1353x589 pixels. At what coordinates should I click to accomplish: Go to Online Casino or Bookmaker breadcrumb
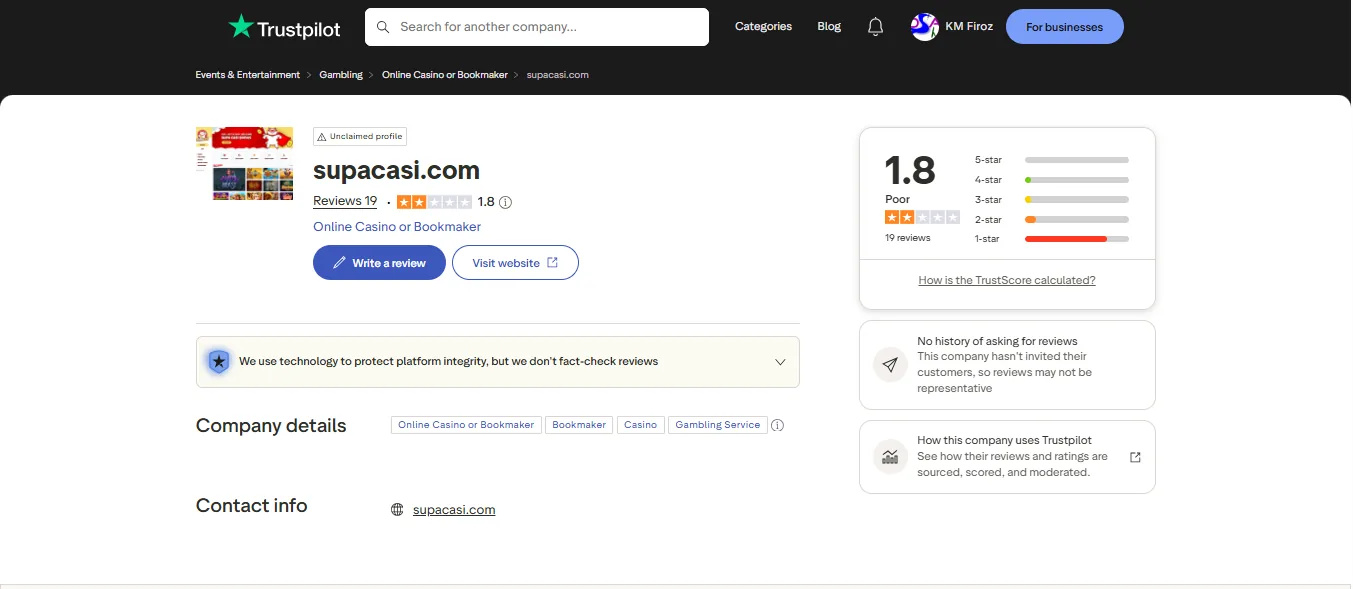(x=445, y=75)
